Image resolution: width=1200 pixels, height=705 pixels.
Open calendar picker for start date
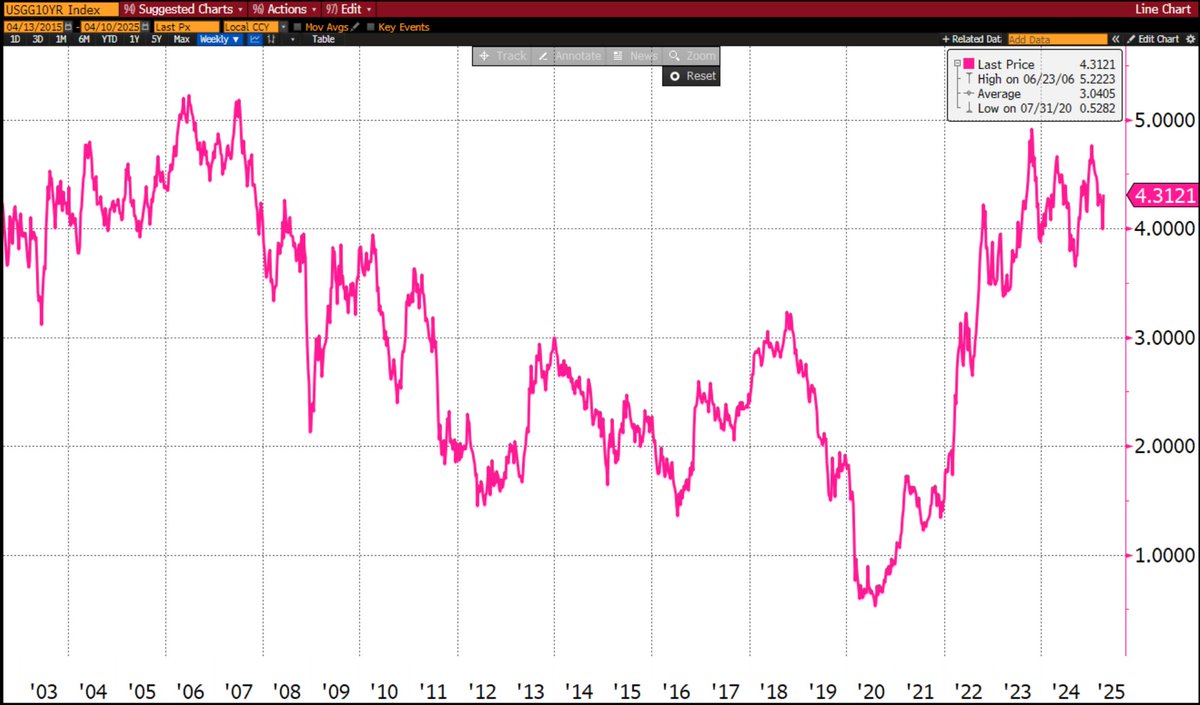[x=69, y=27]
